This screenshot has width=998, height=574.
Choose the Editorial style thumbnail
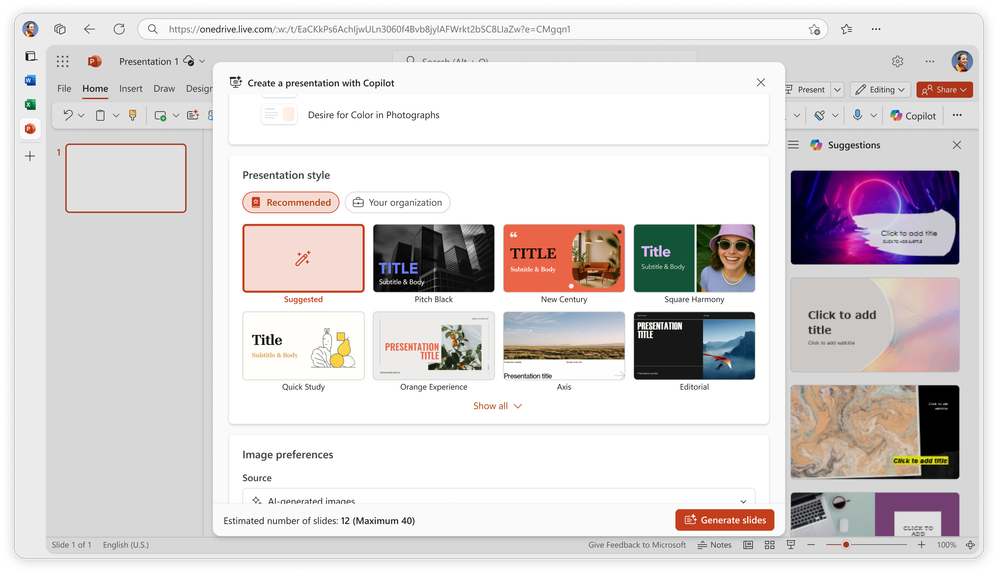(x=694, y=346)
